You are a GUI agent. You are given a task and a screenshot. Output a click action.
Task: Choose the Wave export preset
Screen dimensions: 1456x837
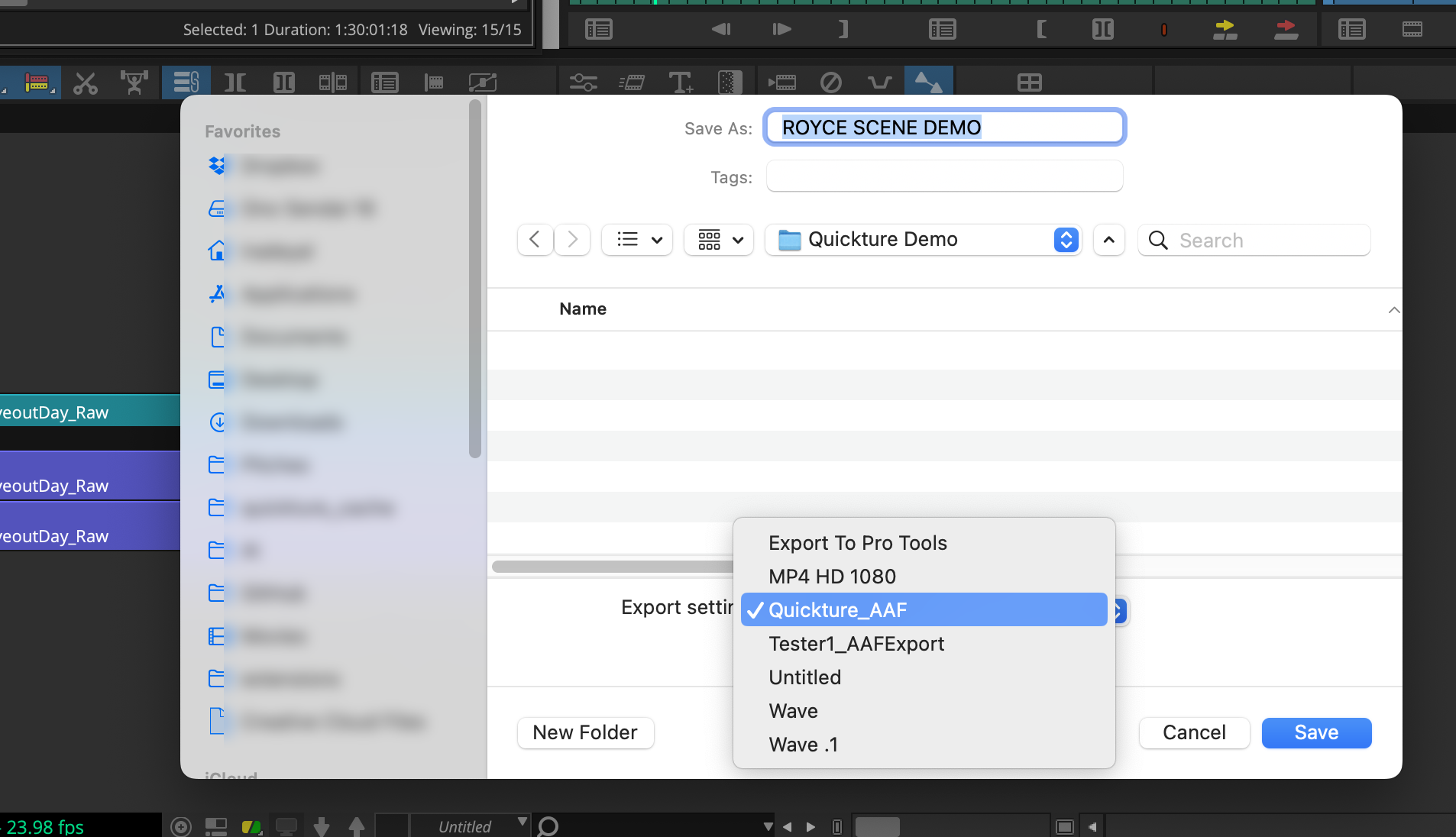click(x=924, y=711)
